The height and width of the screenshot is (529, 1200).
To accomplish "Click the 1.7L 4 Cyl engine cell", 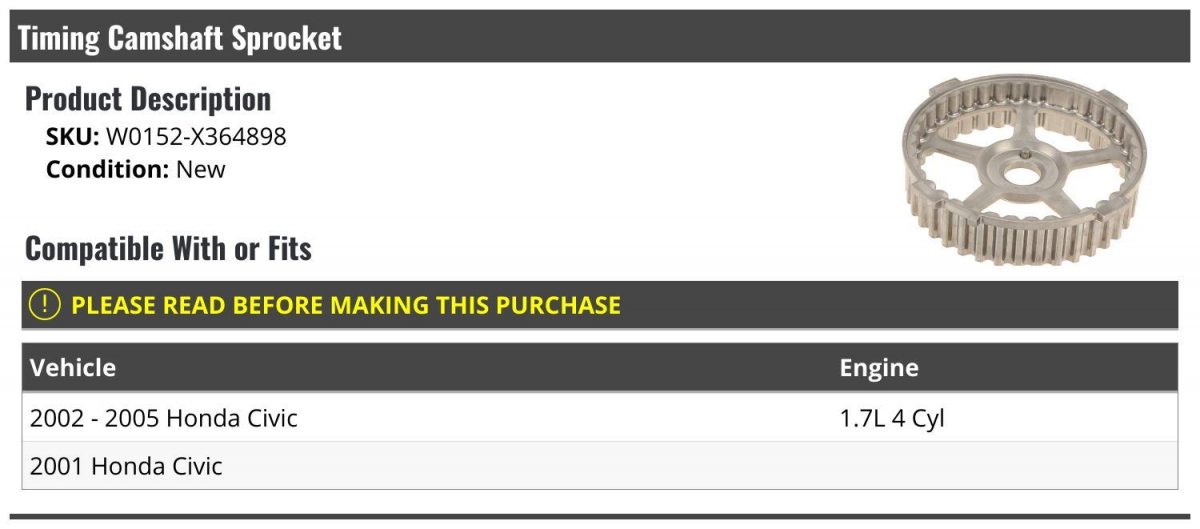I will [892, 418].
